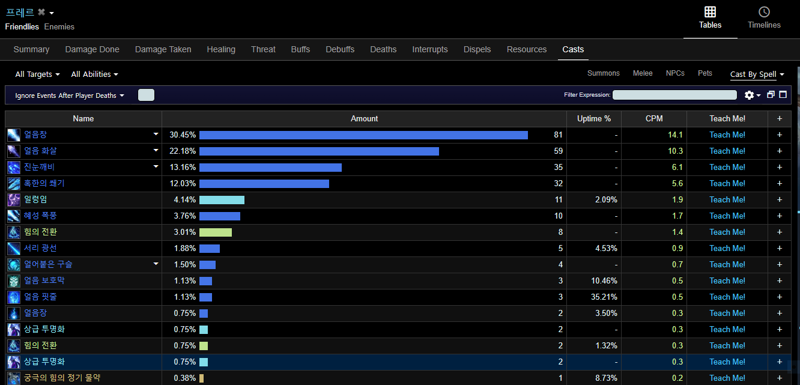Image resolution: width=800 pixels, height=385 pixels.
Task: Expand the 진눈깨비 row arrow
Action: (x=156, y=167)
